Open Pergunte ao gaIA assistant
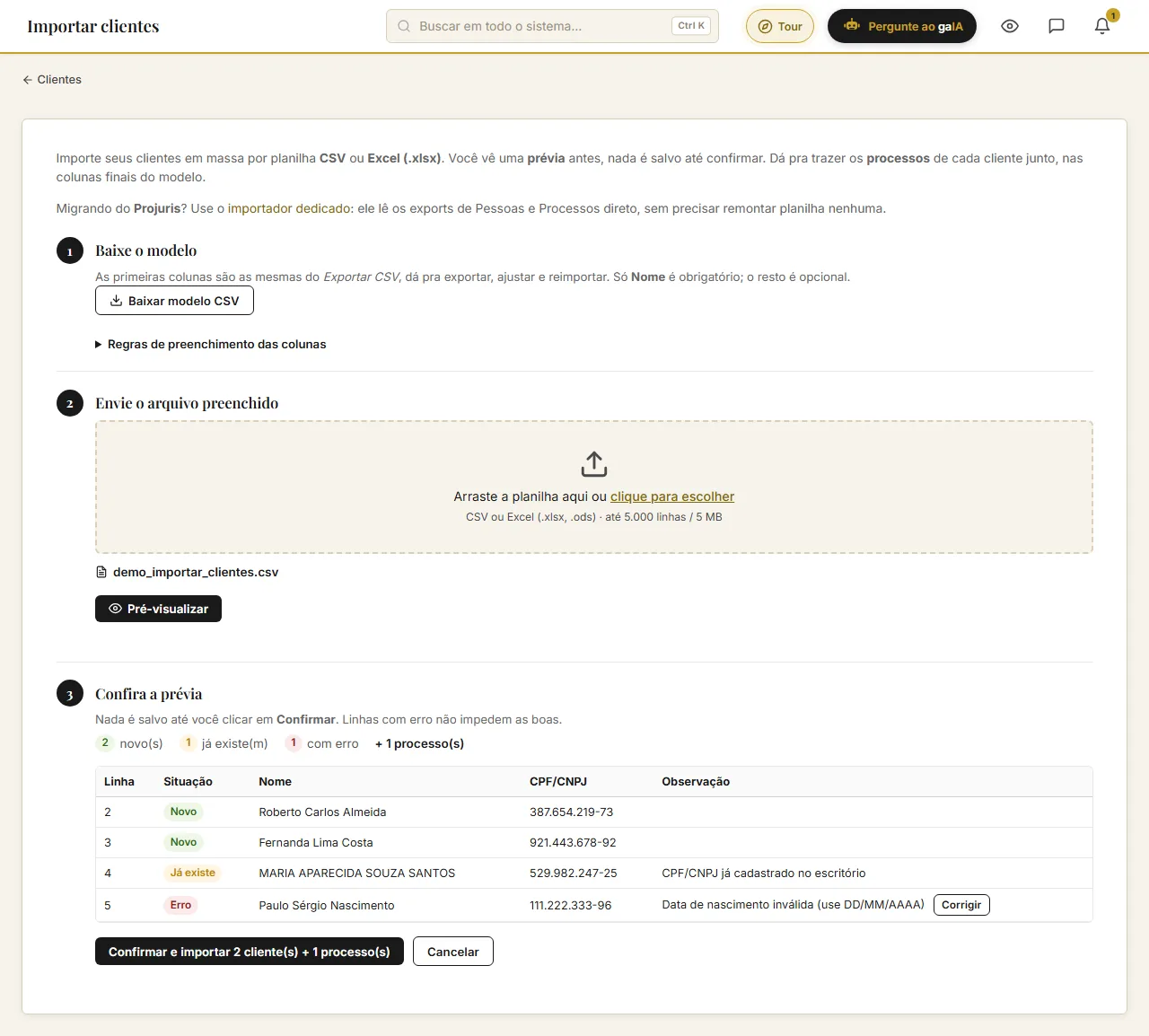The width and height of the screenshot is (1149, 1036). (902, 26)
